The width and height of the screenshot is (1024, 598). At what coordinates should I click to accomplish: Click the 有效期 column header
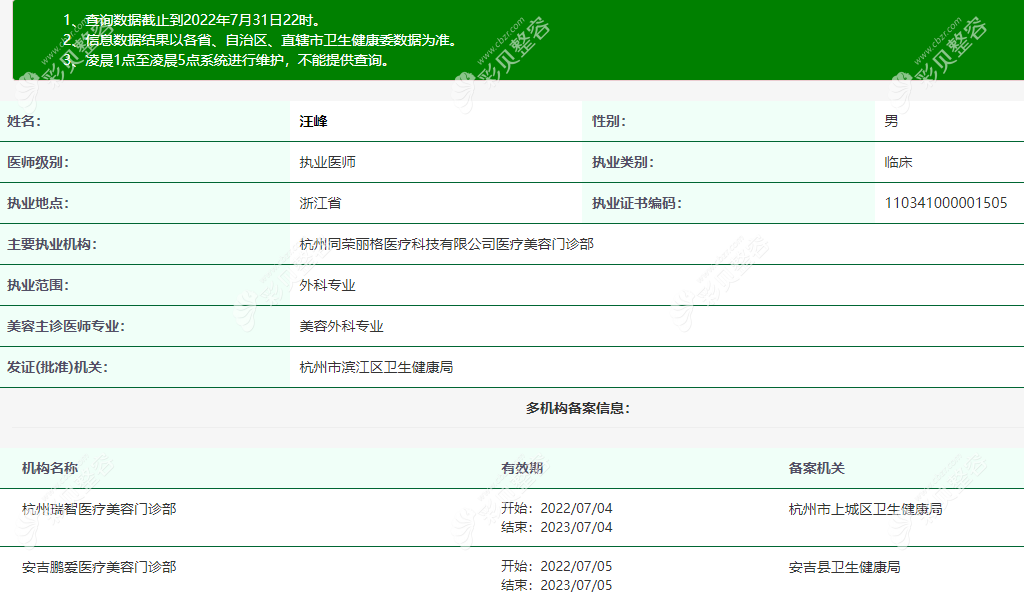click(x=522, y=468)
